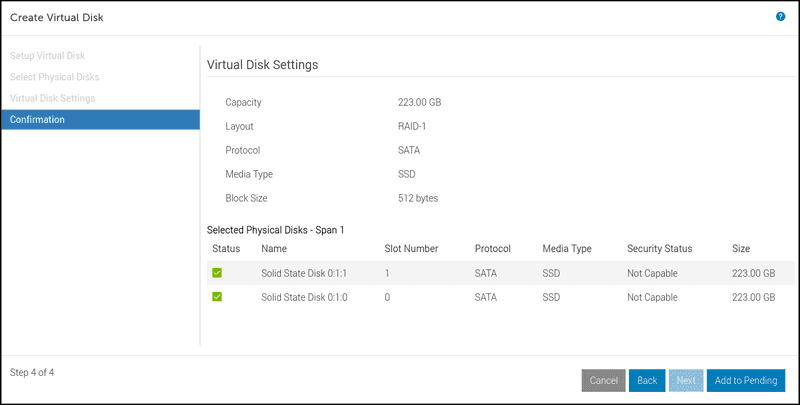Sort by the Size column header
800x405 pixels.
coord(741,248)
